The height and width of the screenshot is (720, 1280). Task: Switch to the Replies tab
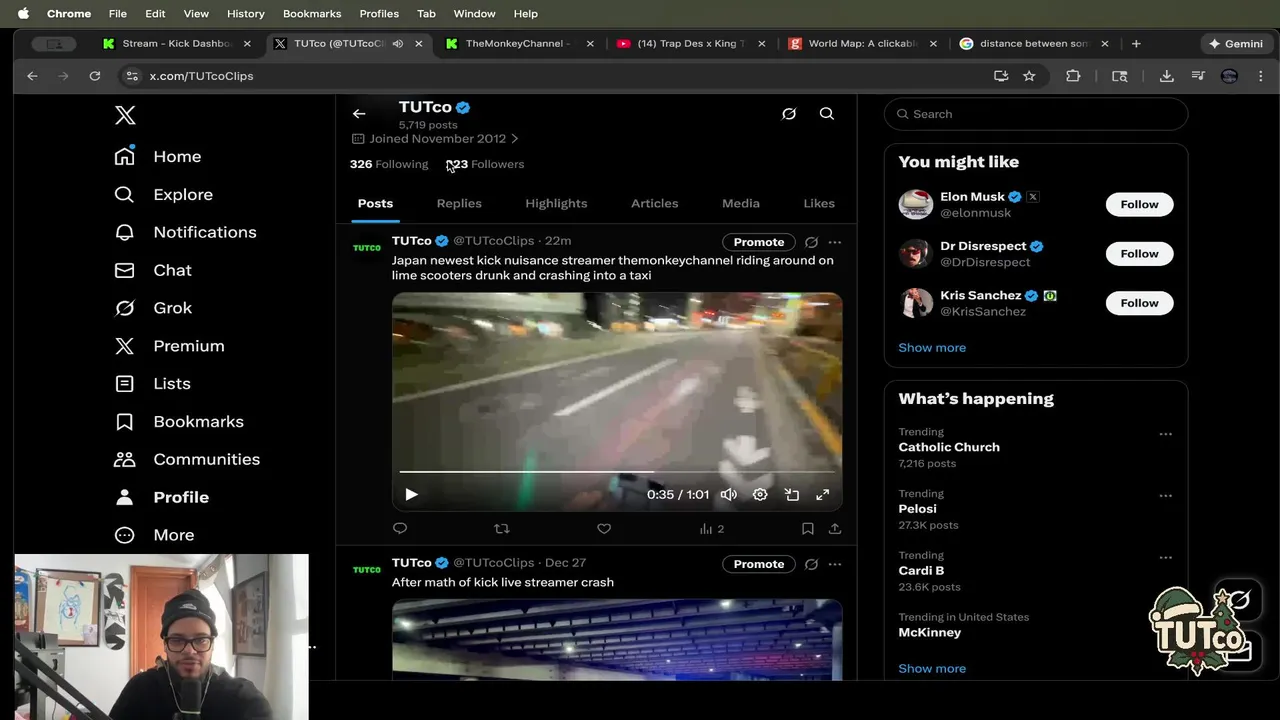point(459,203)
